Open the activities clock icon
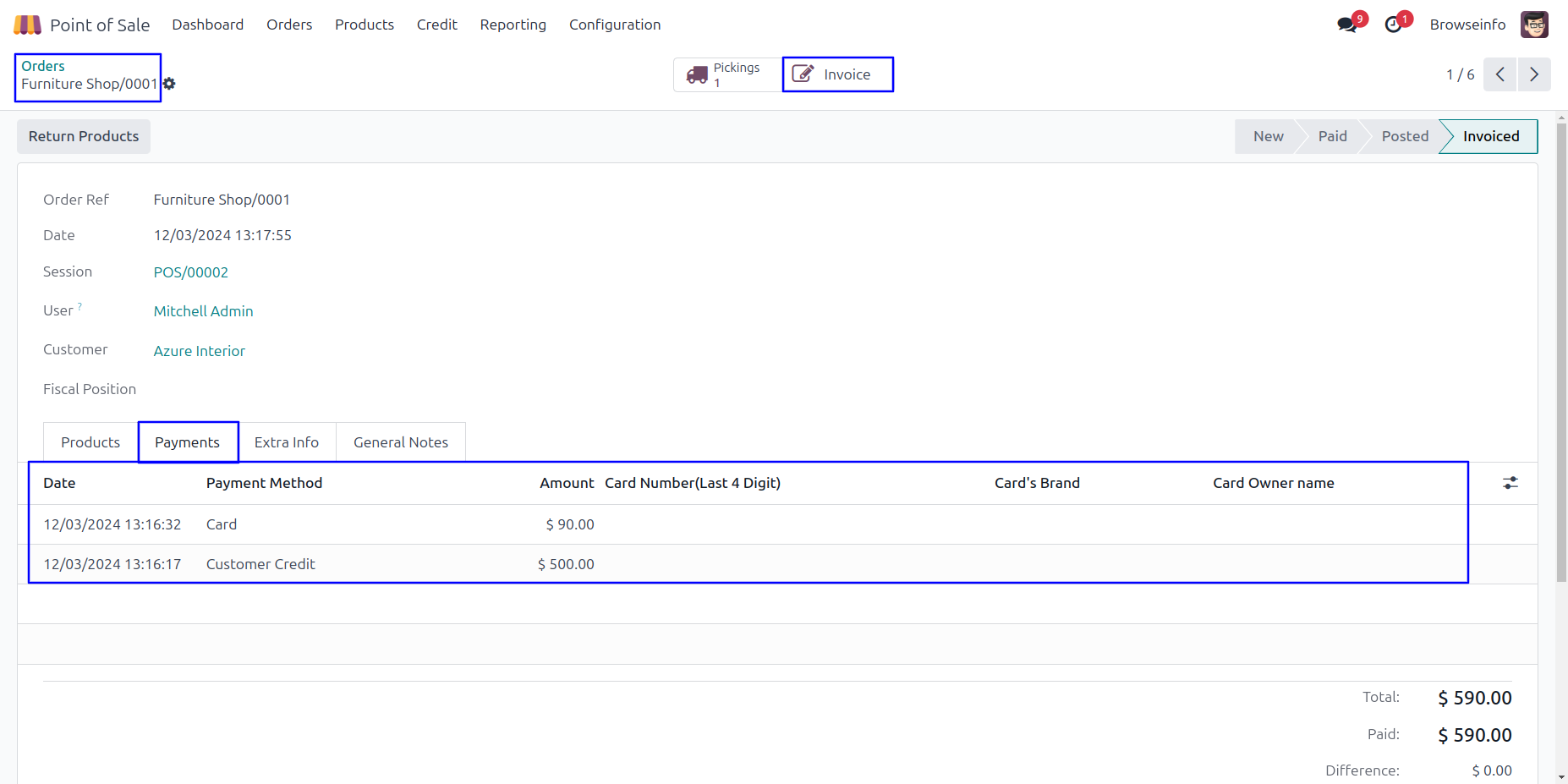Screen dimensions: 1568x784 (1393, 25)
